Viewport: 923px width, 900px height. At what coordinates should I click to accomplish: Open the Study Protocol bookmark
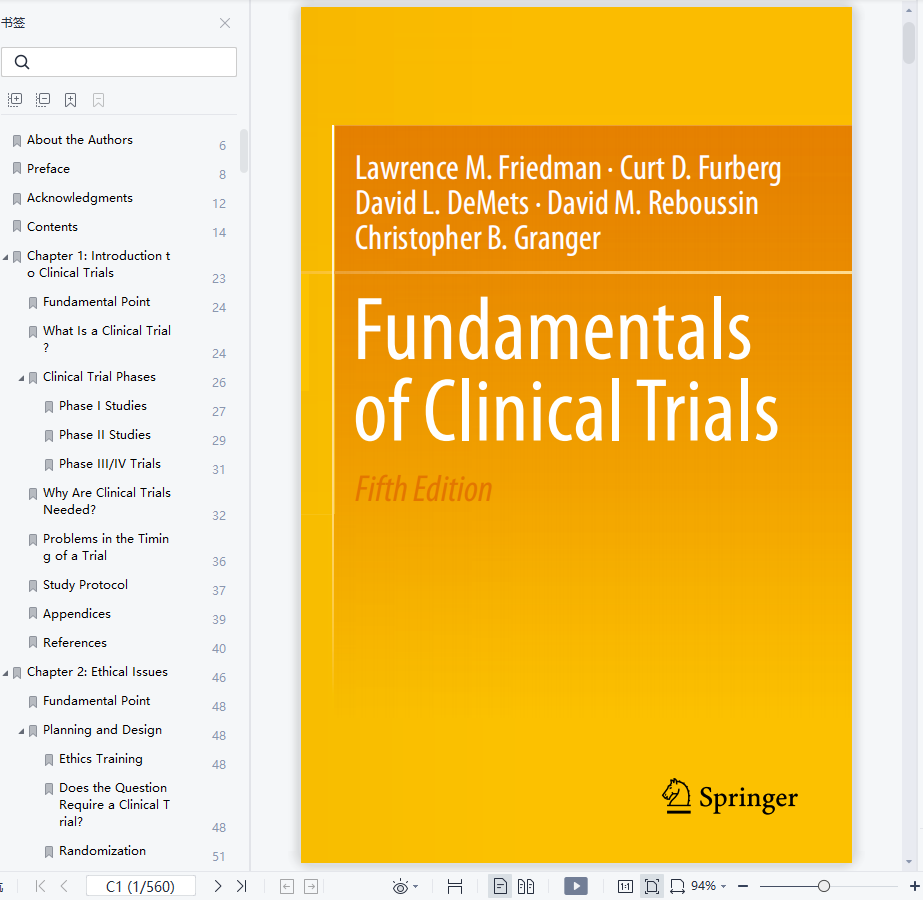[x=85, y=584]
